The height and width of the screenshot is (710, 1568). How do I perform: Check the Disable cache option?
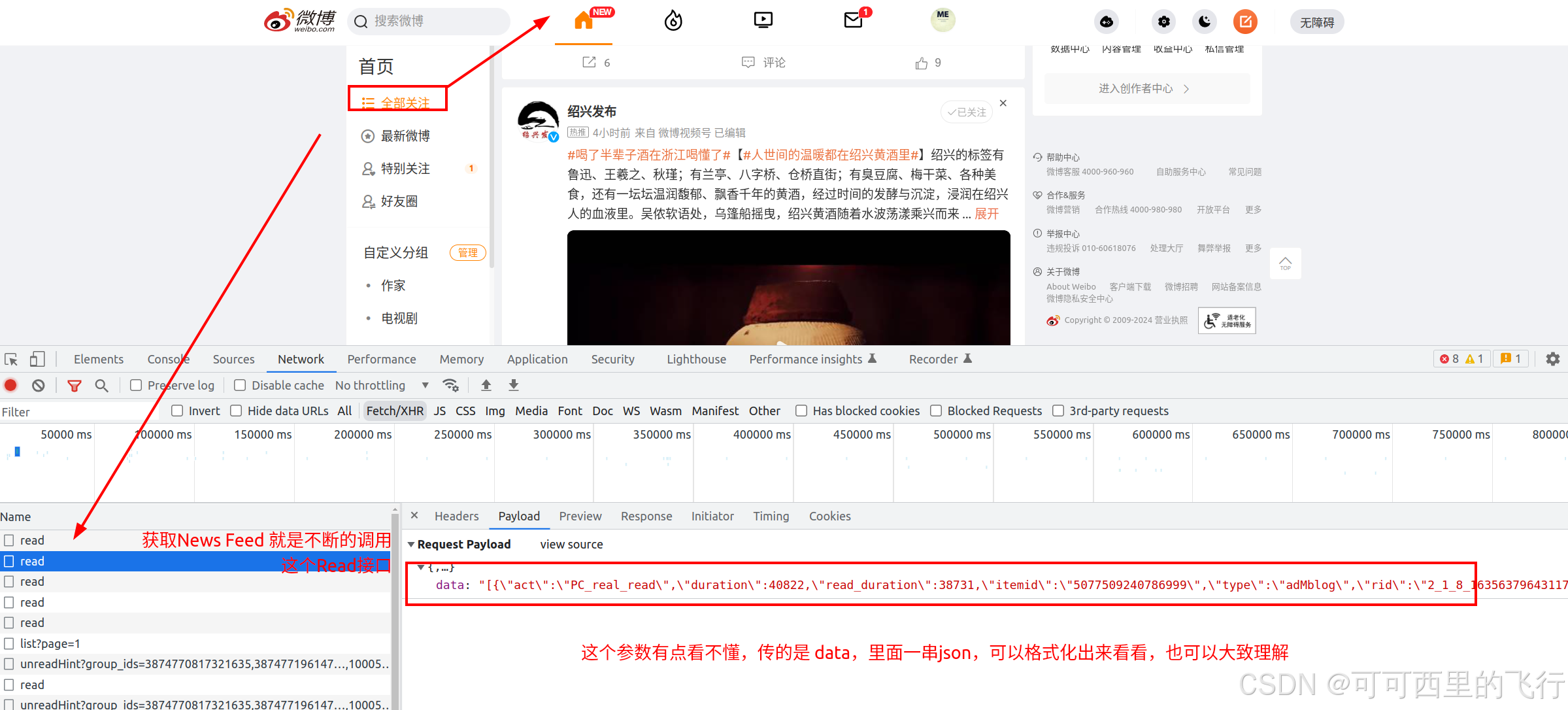coord(240,386)
